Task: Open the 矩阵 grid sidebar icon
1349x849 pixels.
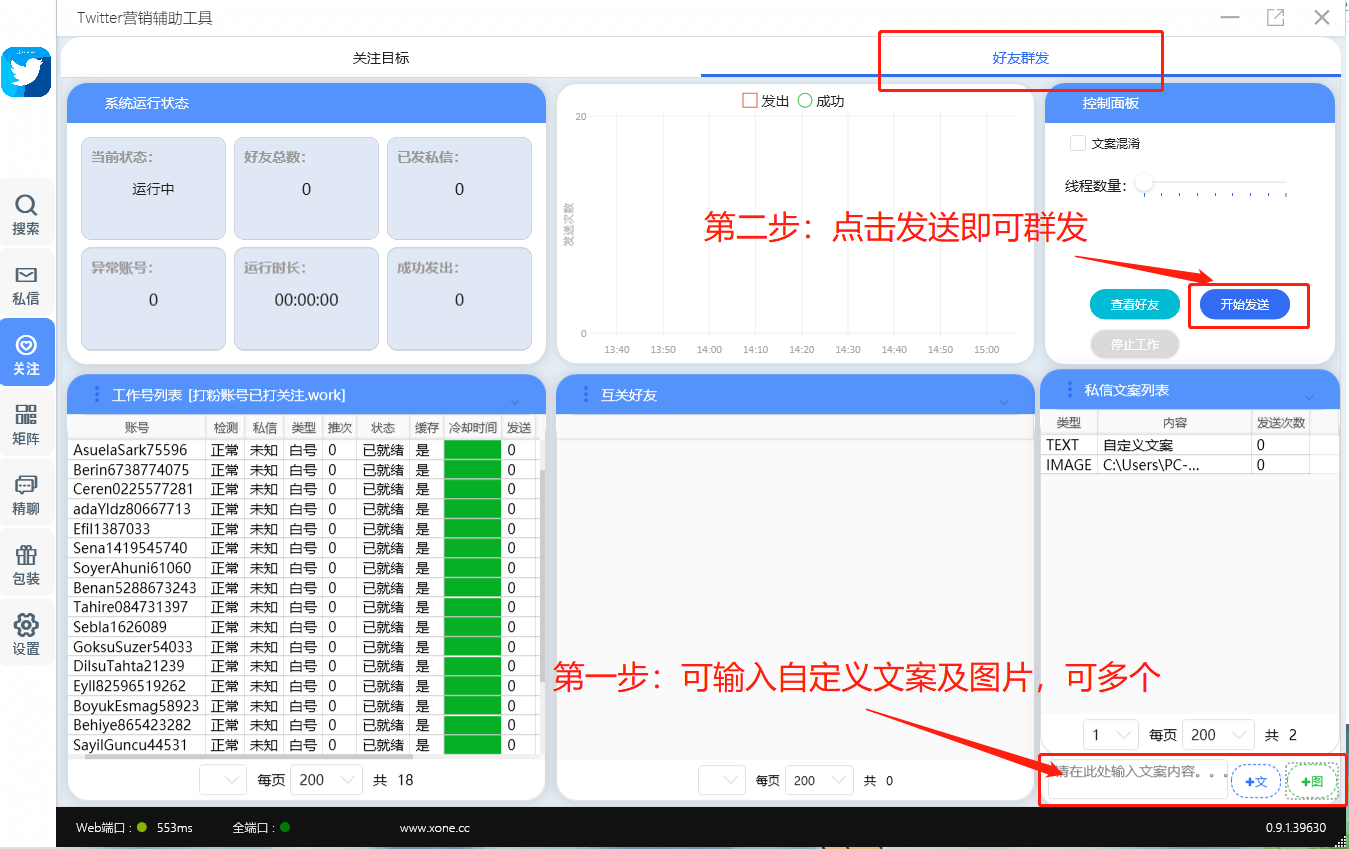Action: (x=26, y=424)
